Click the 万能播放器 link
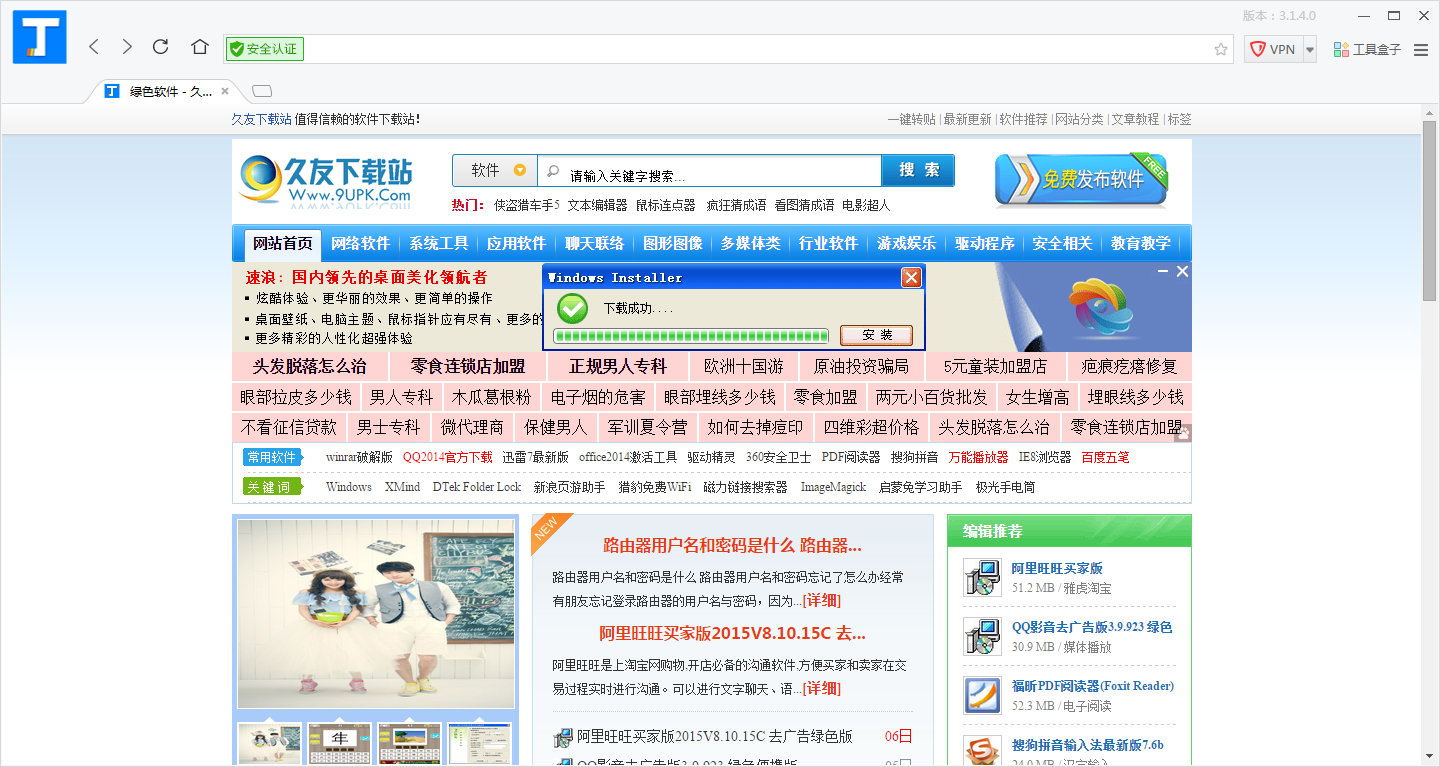Screen dimensions: 1440x767 coord(978,457)
